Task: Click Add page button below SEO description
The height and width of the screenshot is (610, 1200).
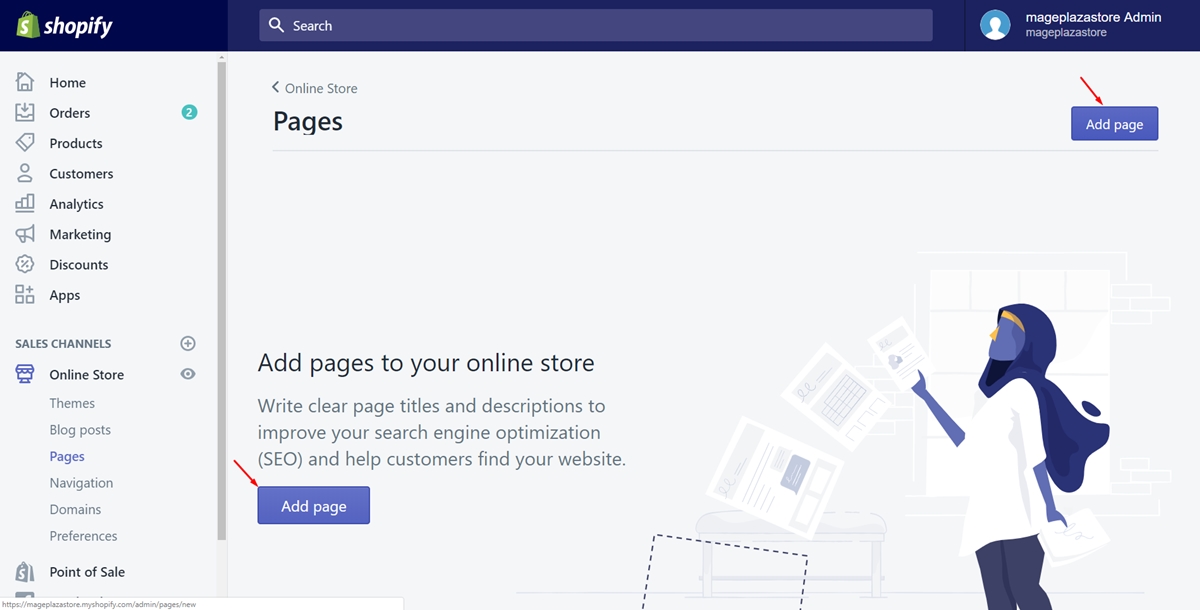Action: [x=314, y=506]
